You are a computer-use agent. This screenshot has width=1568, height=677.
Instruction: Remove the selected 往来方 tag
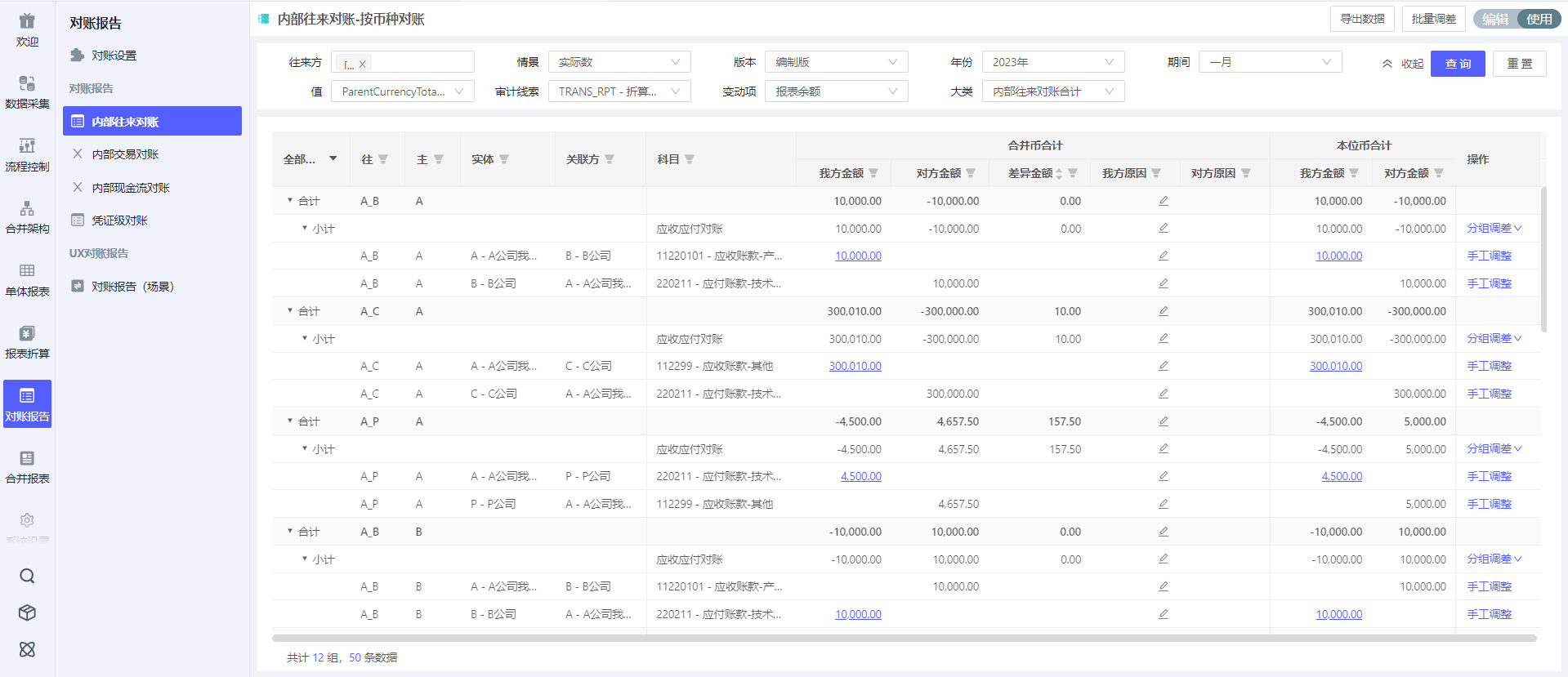362,64
